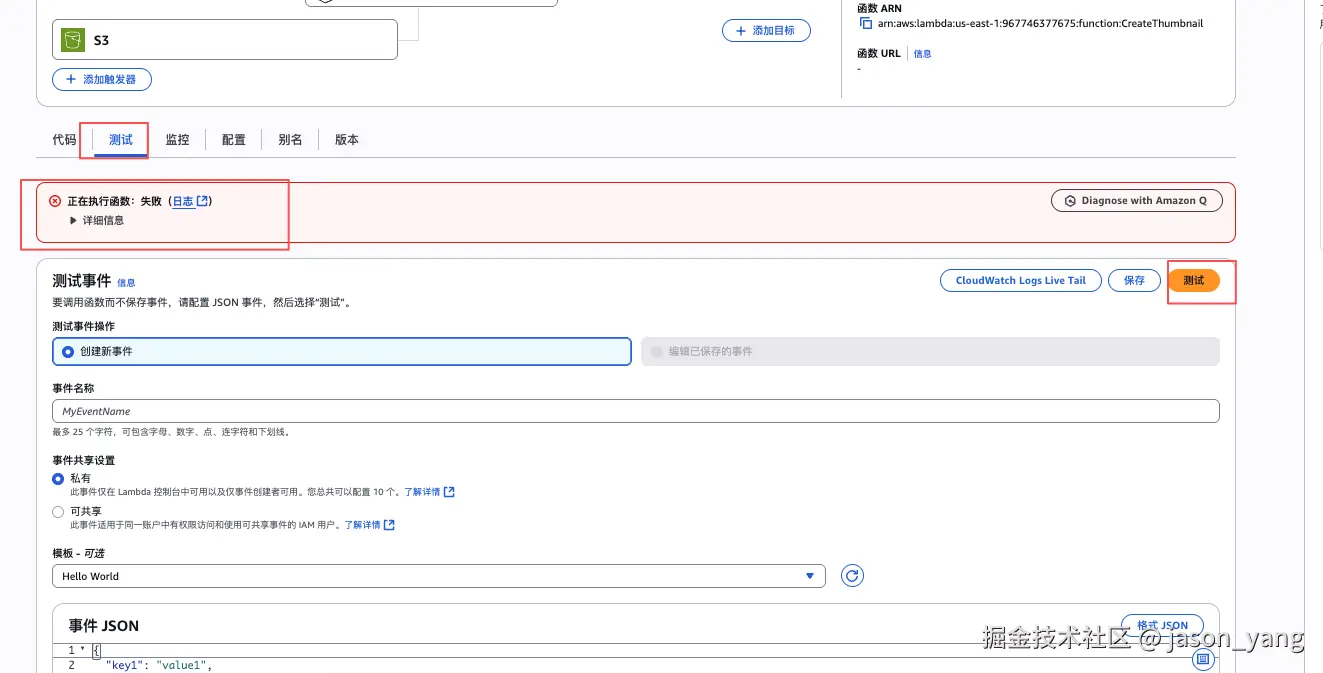Click the 格式 JSON button
The image size is (1323, 673).
click(1162, 625)
